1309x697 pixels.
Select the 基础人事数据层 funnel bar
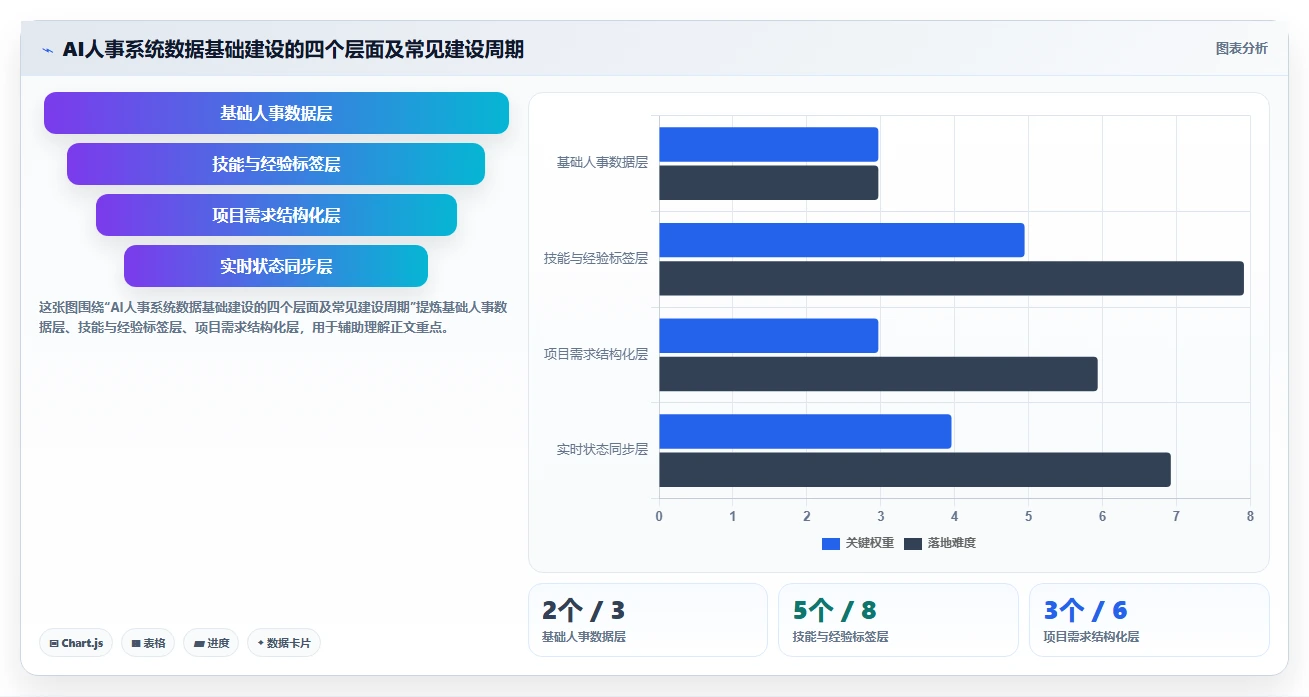[x=276, y=113]
